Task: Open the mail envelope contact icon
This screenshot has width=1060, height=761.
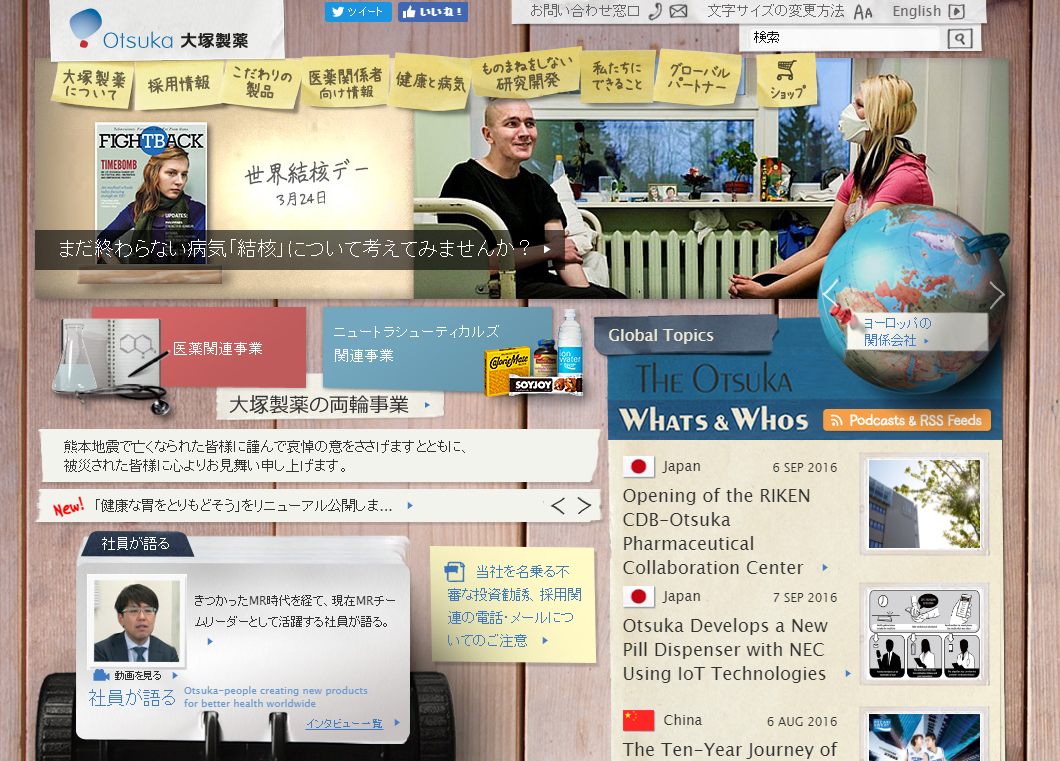Action: (x=678, y=11)
